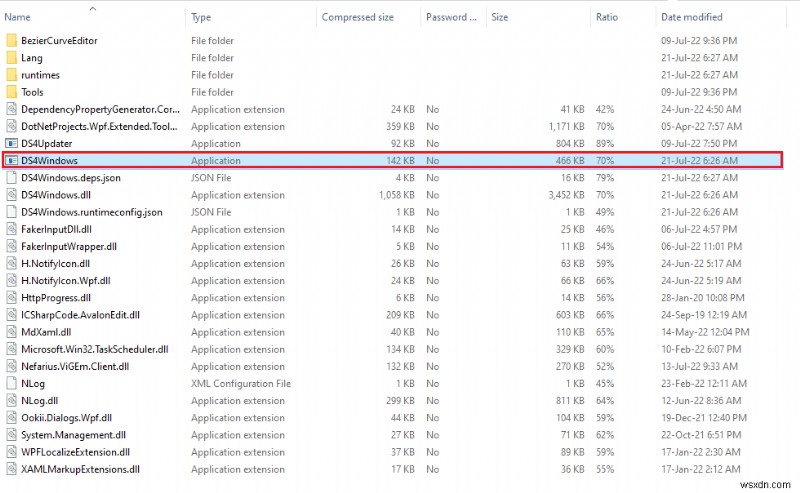The width and height of the screenshot is (800, 493).
Task: Click the Microsoft.Win32.TaskScheduler.dll file icon
Action: [11, 349]
